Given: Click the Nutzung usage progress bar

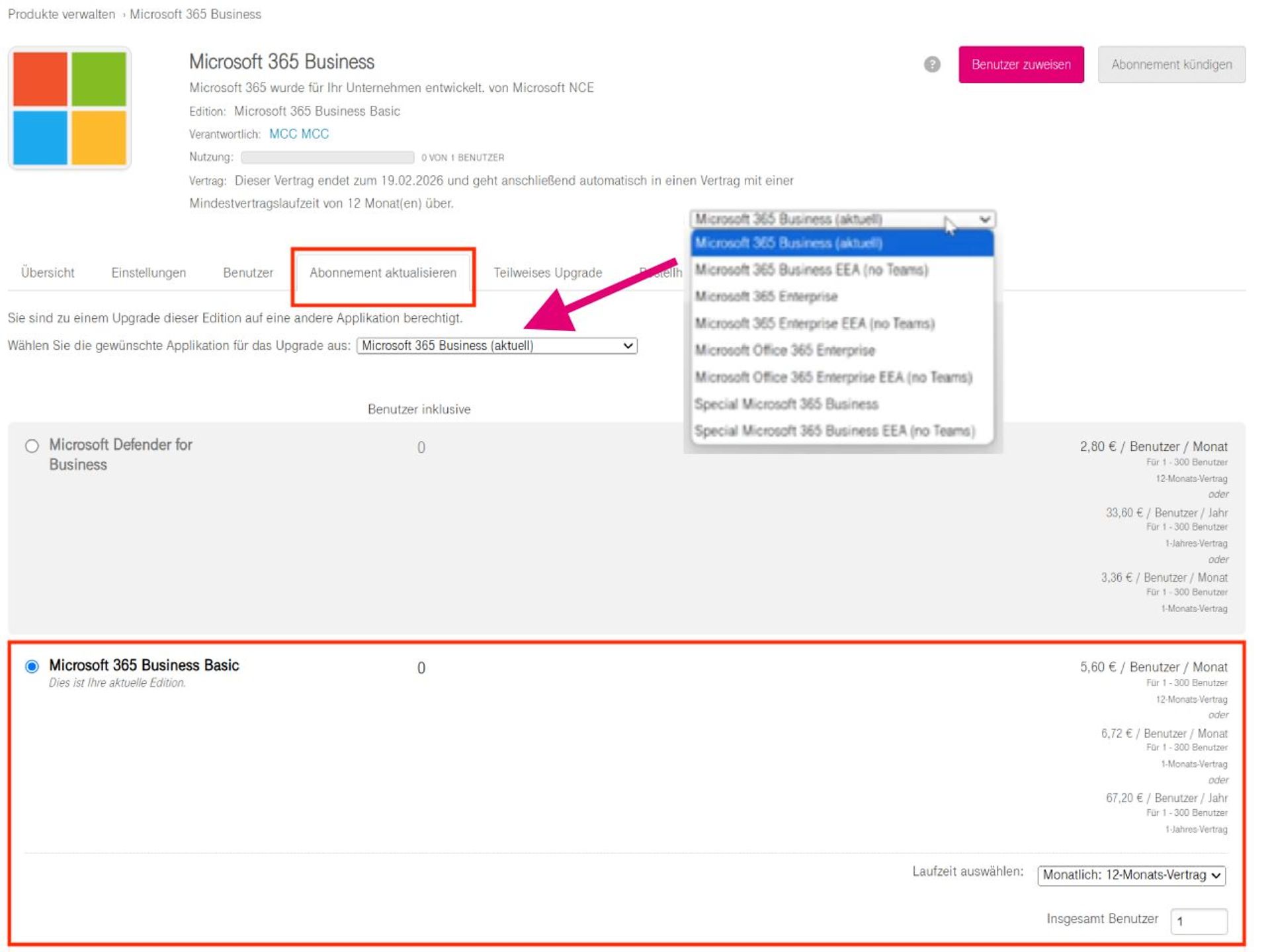Looking at the screenshot, I should click(x=327, y=157).
